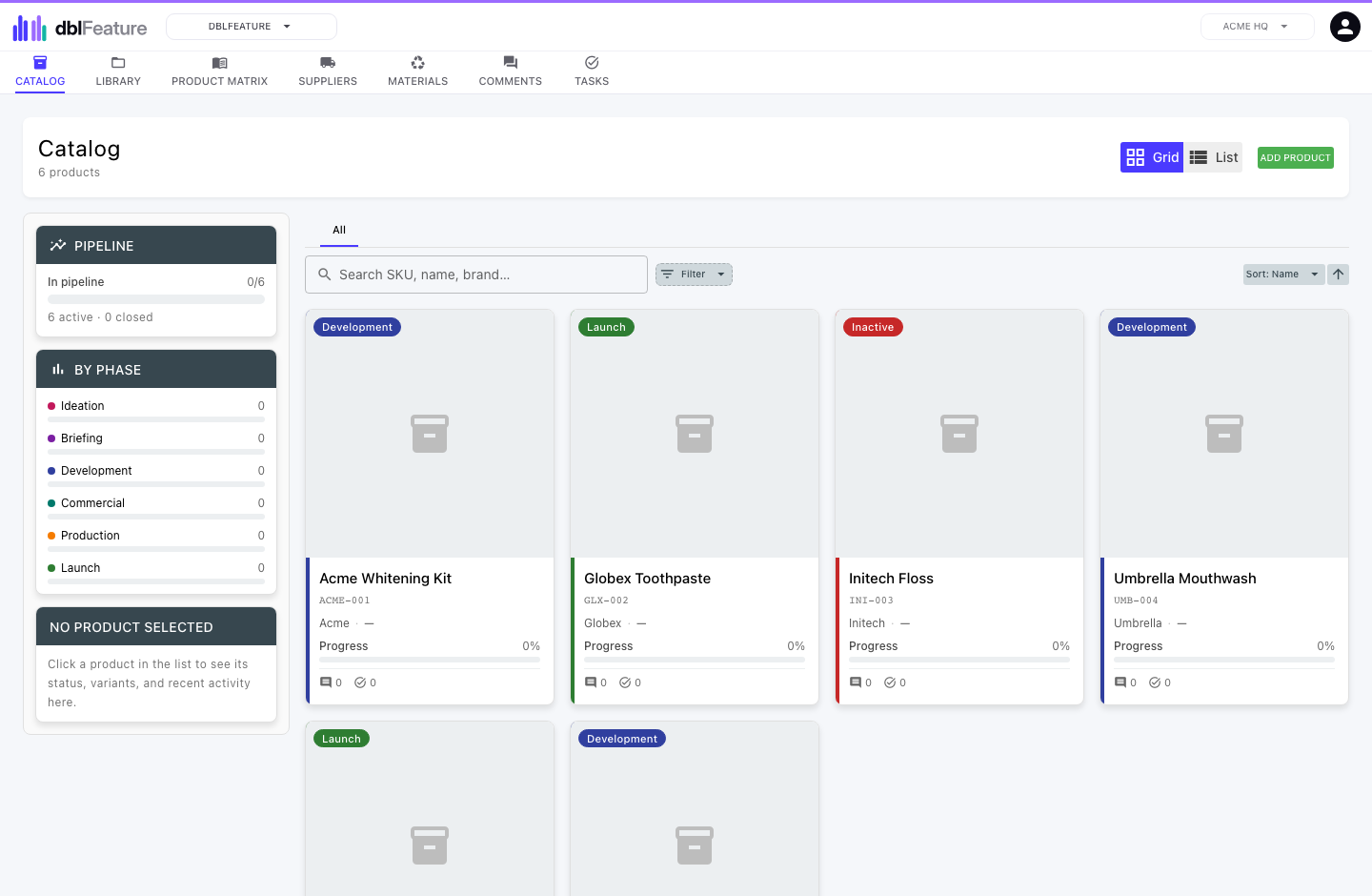Open comments on Umbrella Mouthwash

(x=1125, y=682)
